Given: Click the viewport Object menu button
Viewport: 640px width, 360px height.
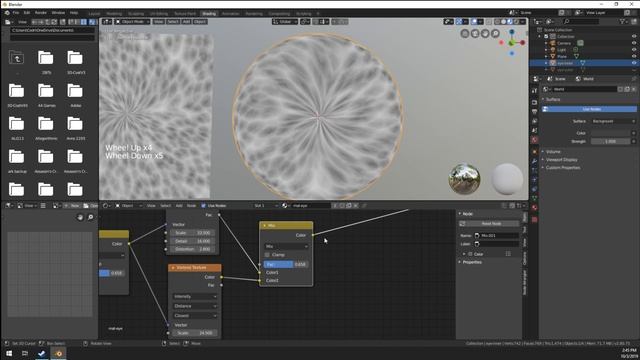Looking at the screenshot, I should (x=200, y=22).
